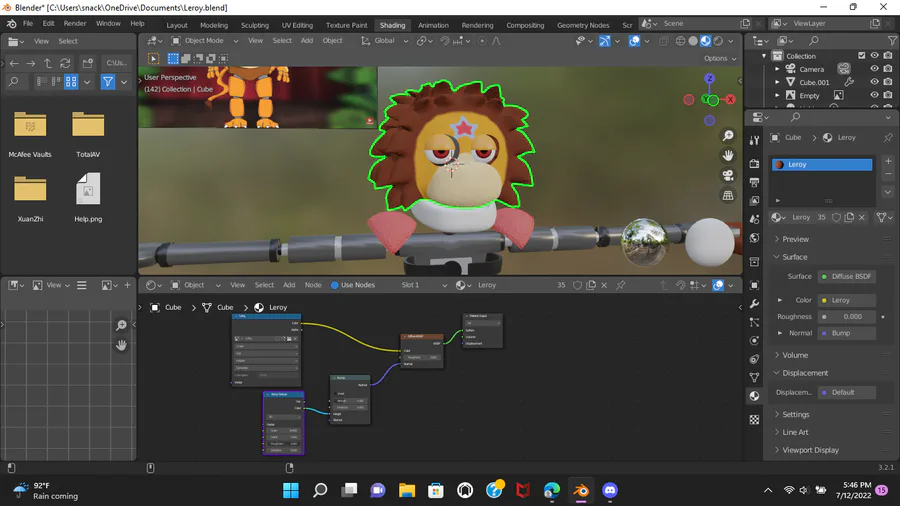Screen dimensions: 900x506
Task: Click the Color Leroy texture field
Action: tap(847, 300)
